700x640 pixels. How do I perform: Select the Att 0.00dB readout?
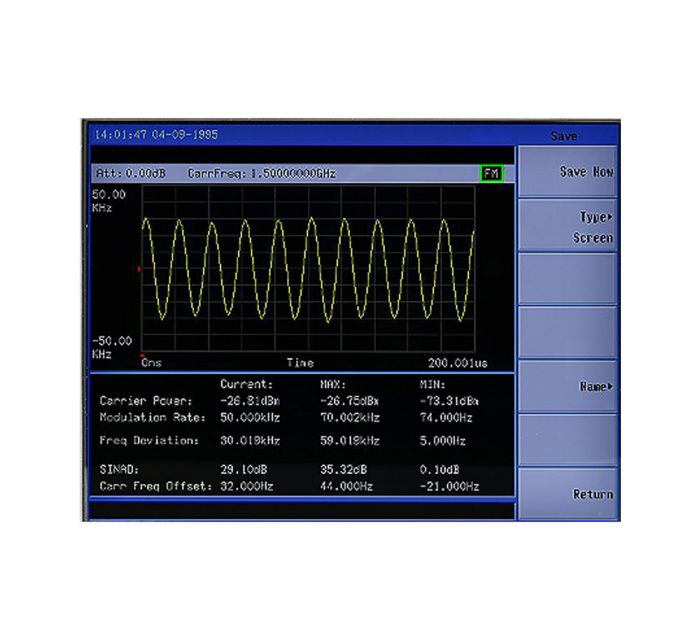click(x=131, y=173)
